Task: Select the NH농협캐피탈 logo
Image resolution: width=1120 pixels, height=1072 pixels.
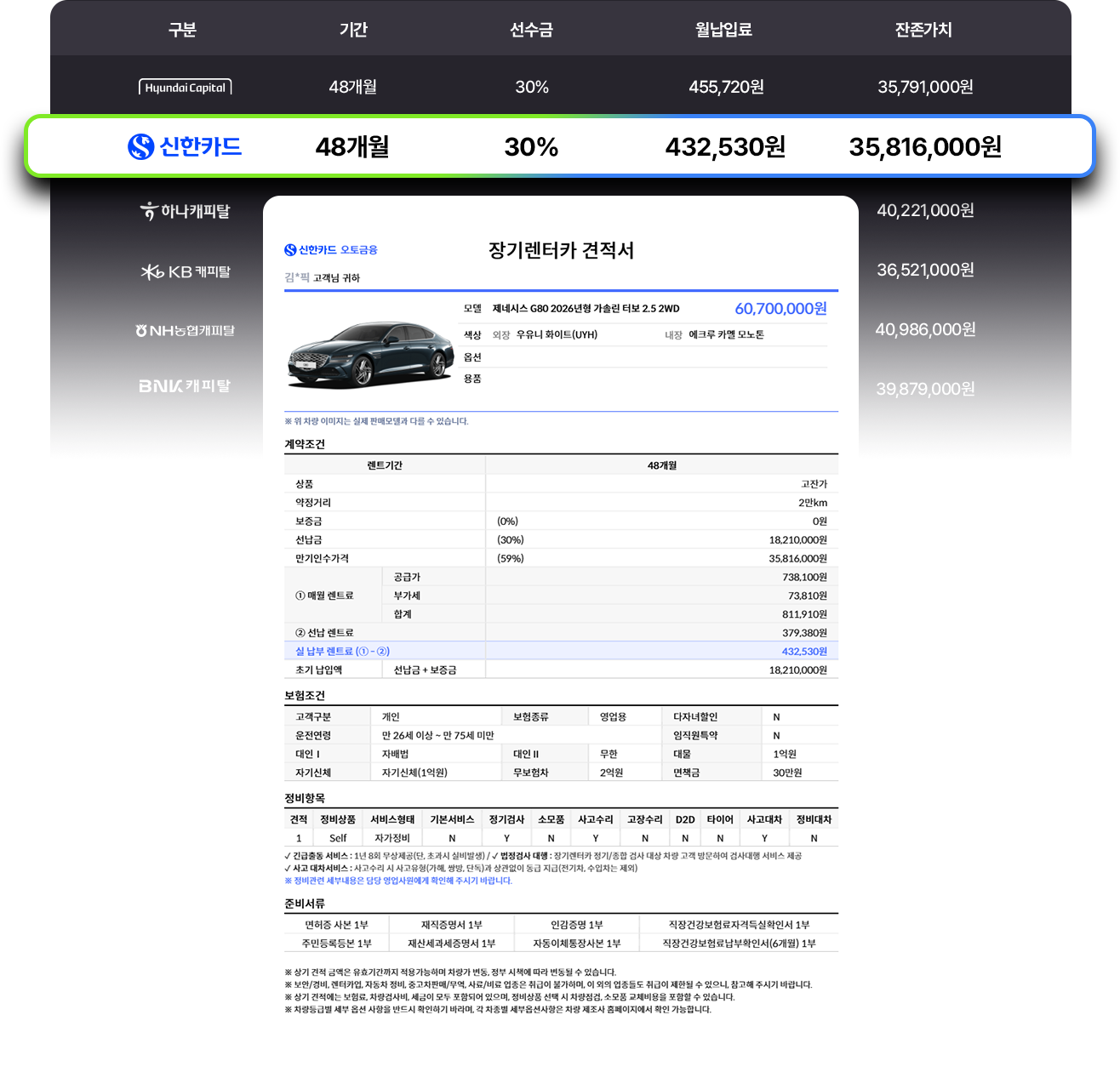Action: tap(185, 330)
